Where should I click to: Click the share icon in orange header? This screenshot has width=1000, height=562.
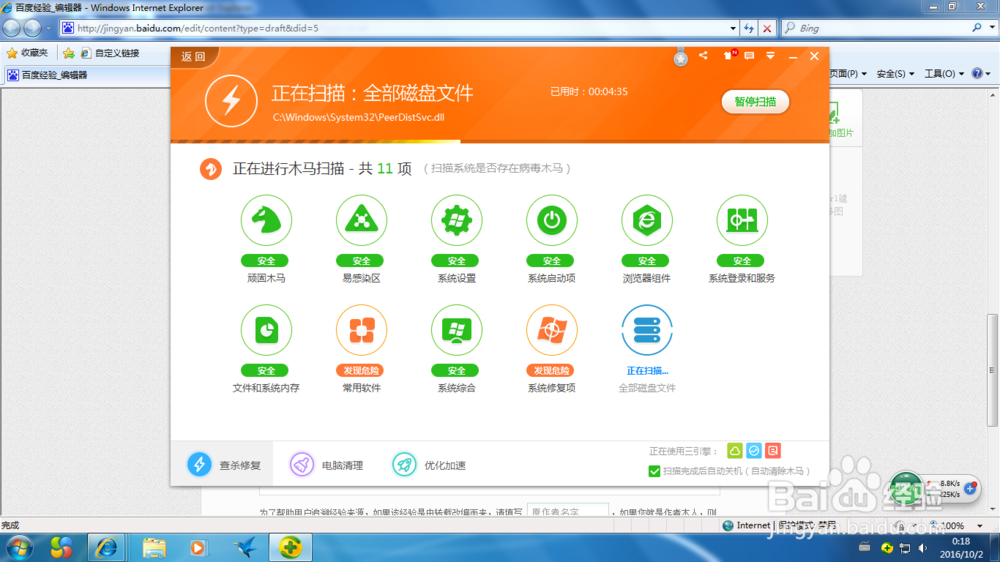tap(703, 55)
